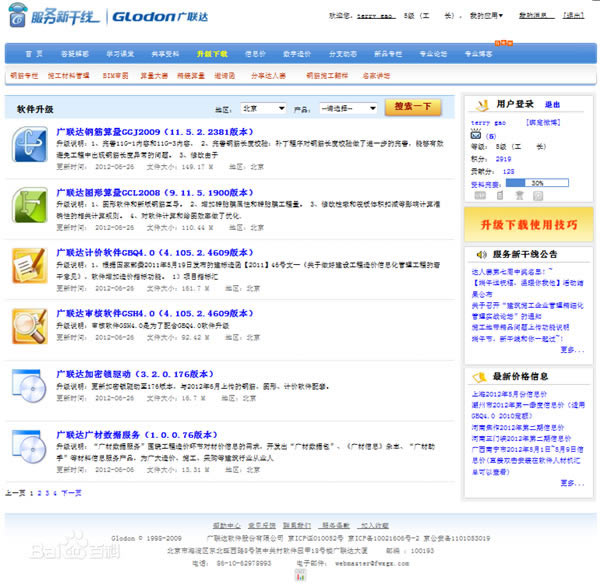Open the 答疑解惑 nav tab
Screen dimensions: 600x588
coord(75,54)
